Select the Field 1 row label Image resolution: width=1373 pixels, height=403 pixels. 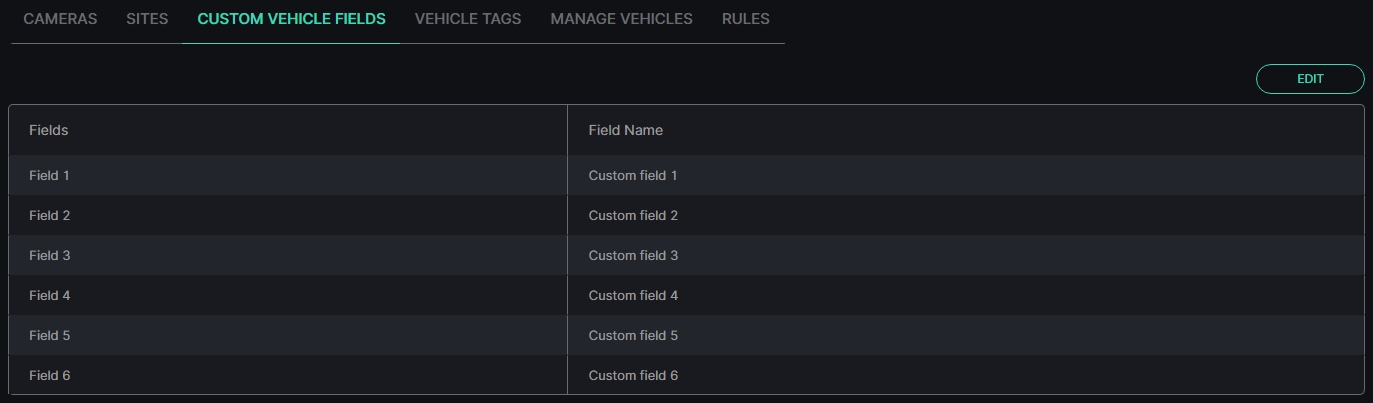pyautogui.click(x=50, y=175)
